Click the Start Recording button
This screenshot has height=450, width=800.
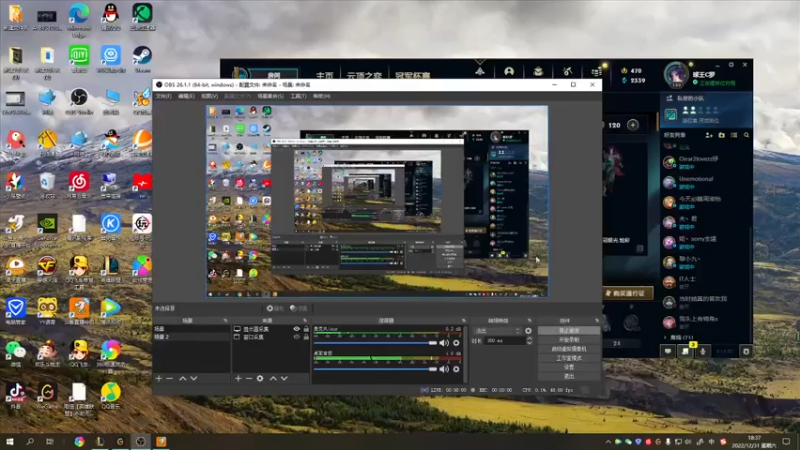point(570,339)
